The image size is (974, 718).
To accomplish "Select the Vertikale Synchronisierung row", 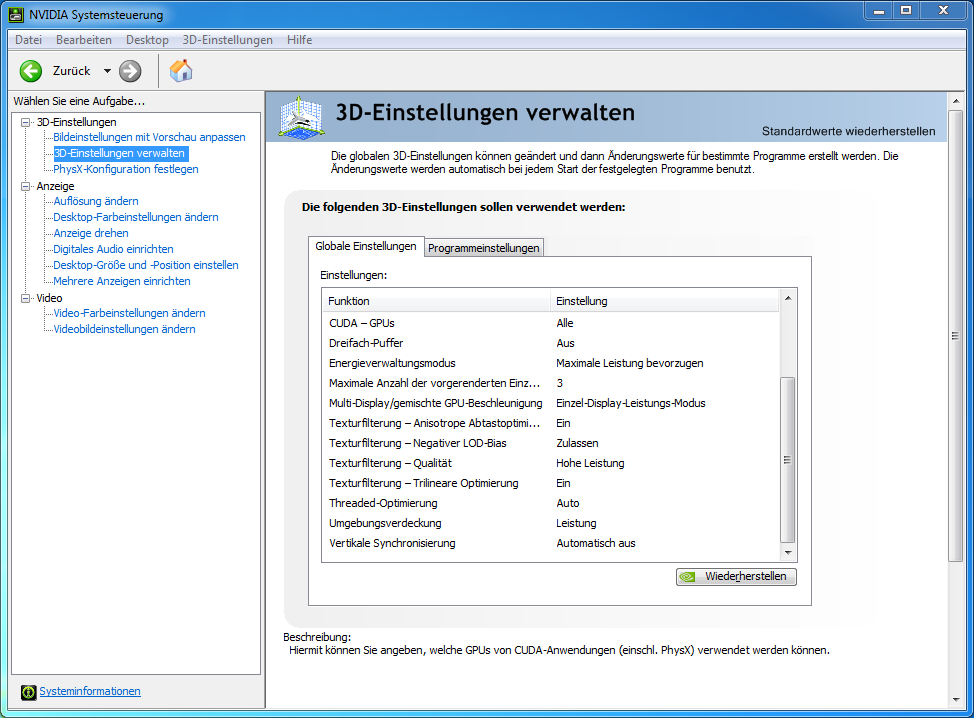I will click(551, 543).
